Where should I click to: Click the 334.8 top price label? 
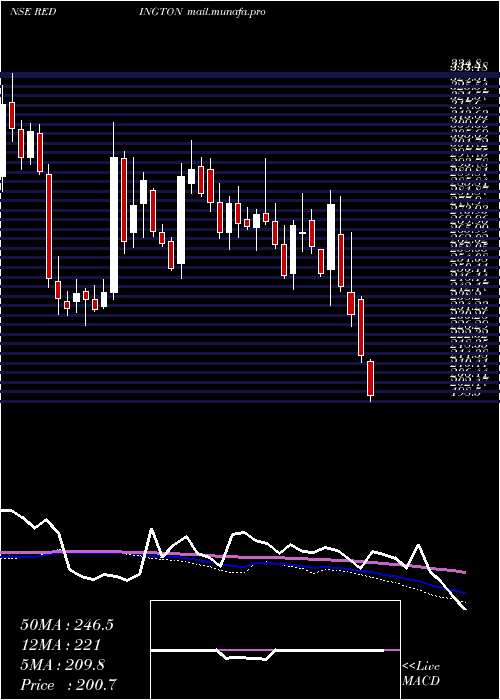(x=468, y=65)
